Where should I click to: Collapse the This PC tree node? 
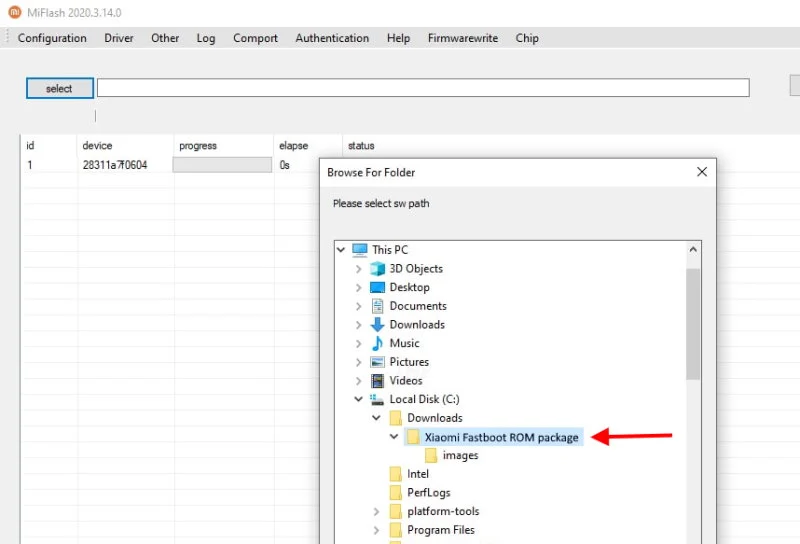[341, 250]
